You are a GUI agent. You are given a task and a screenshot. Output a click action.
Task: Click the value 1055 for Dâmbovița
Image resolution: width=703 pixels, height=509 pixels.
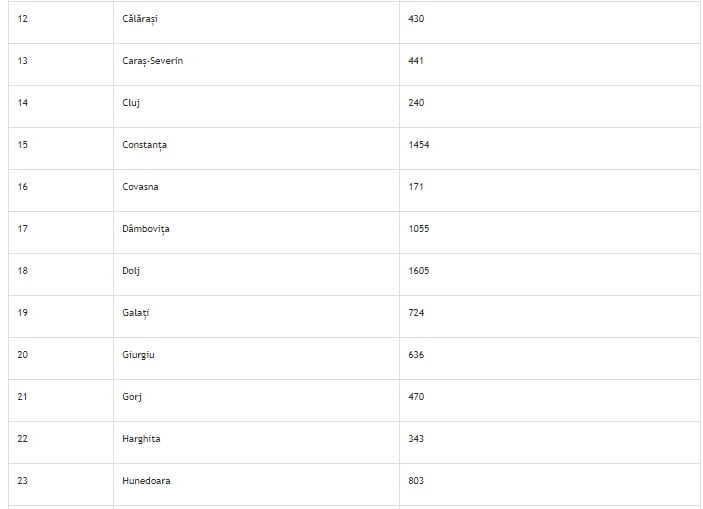pos(419,229)
